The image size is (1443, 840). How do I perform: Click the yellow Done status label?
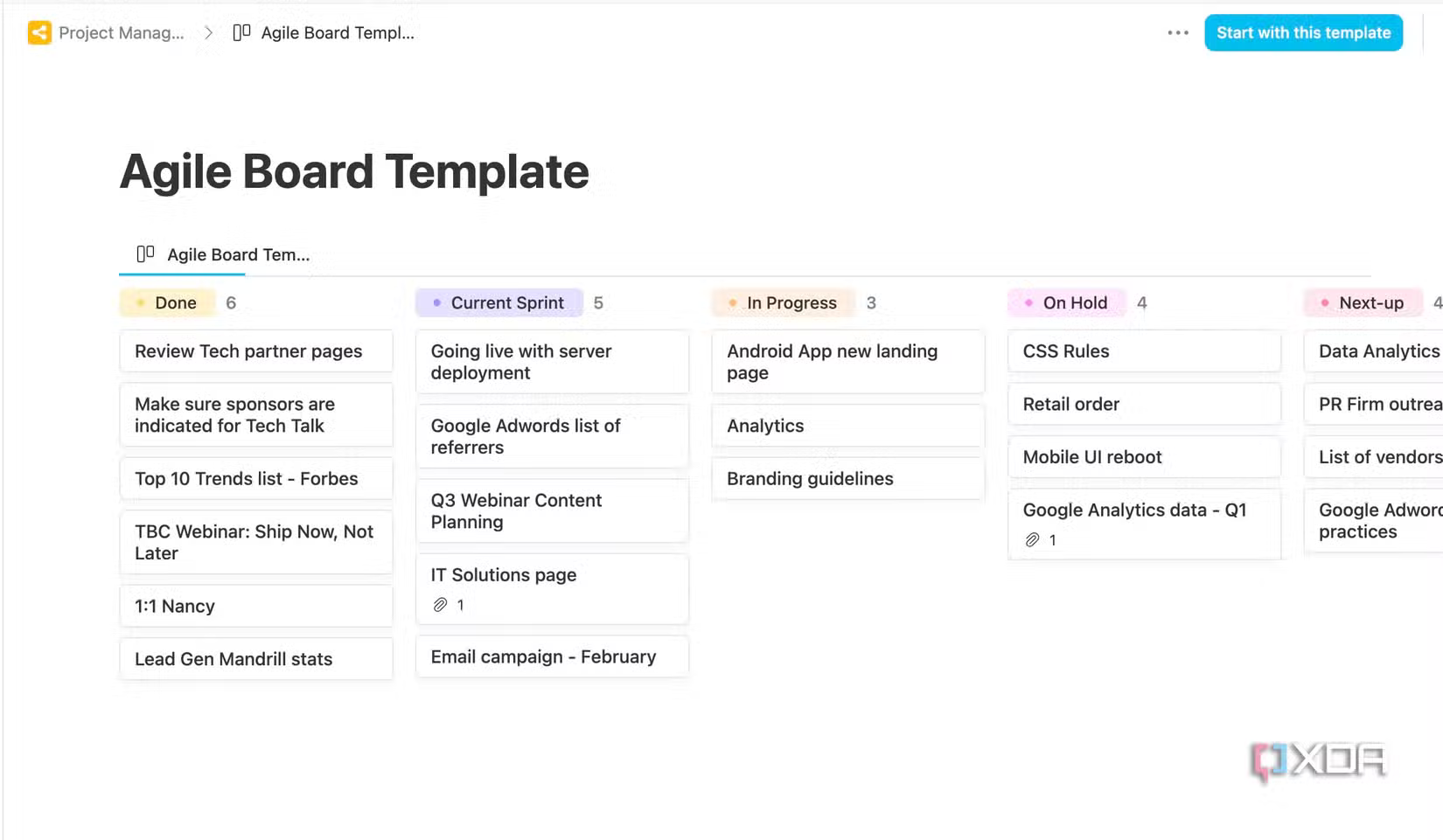pos(168,303)
